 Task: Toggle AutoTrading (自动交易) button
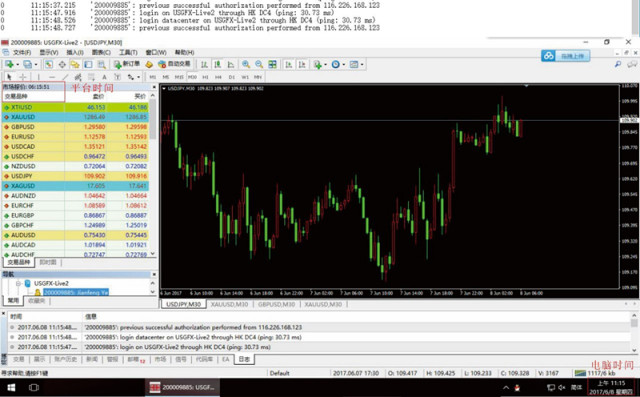point(175,64)
